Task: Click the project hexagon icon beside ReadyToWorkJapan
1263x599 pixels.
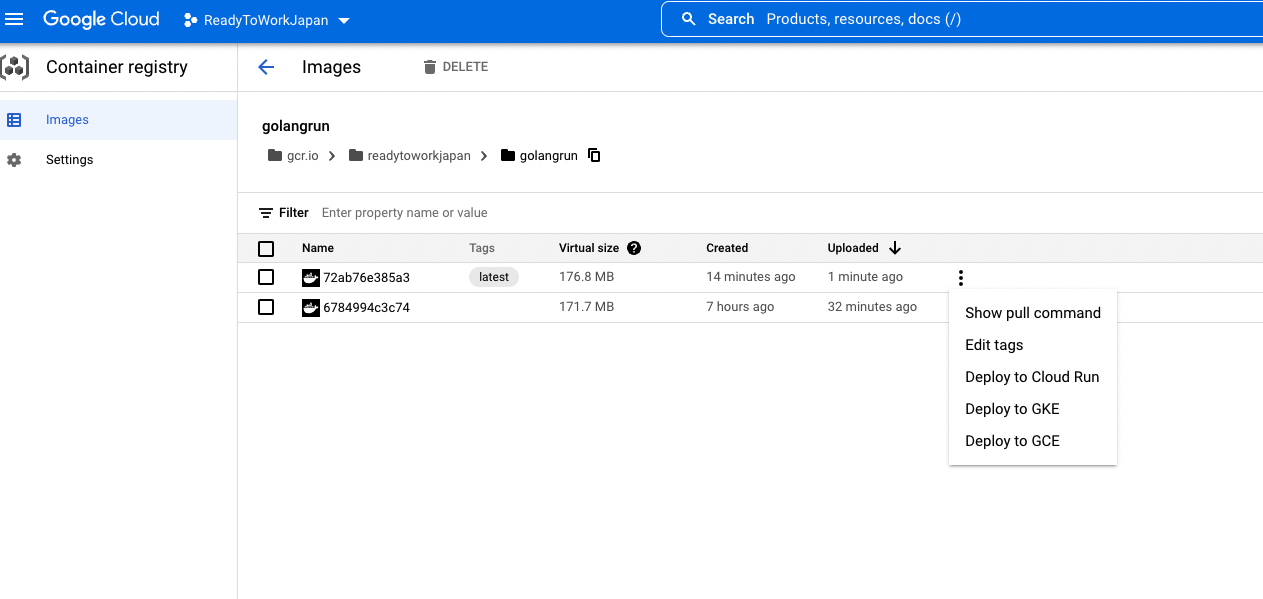Action: click(190, 20)
